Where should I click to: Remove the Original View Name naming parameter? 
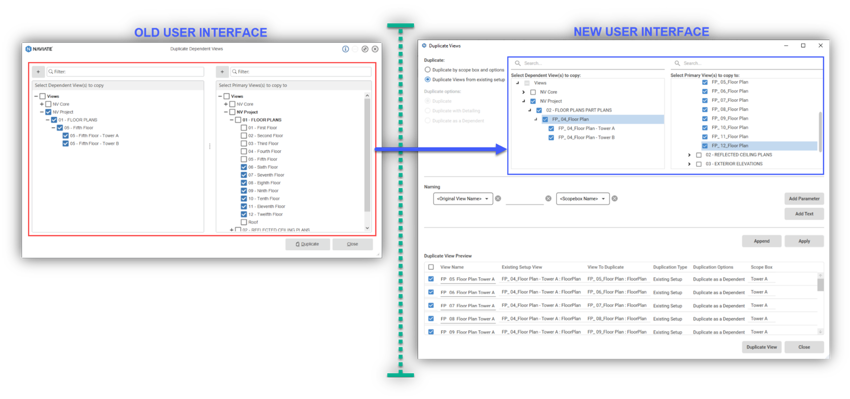(498, 198)
